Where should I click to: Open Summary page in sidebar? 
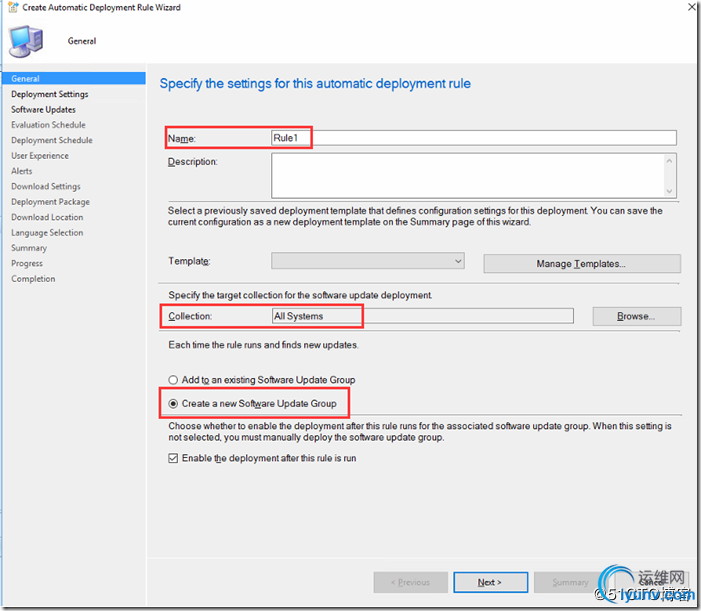pos(29,248)
